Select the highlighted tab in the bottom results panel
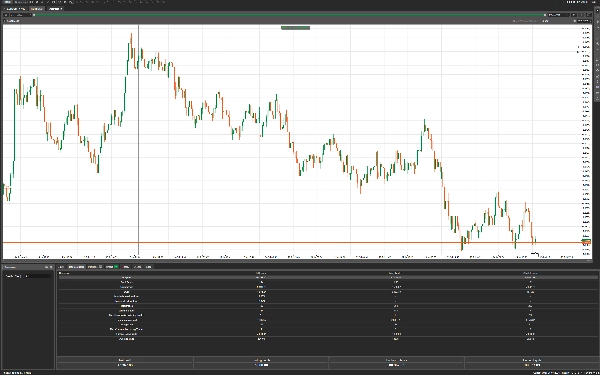 76,267
